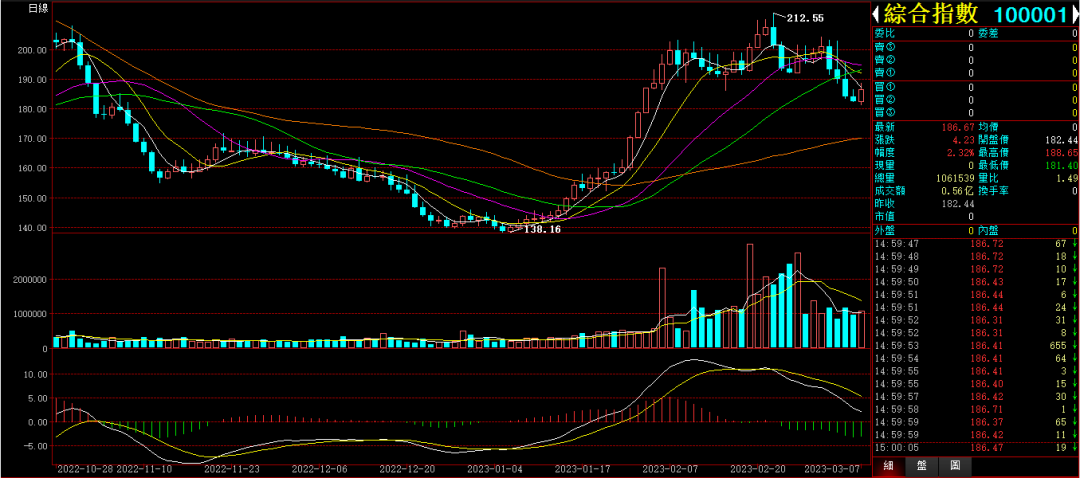Click the 138.16 low price marker
Image resolution: width=1080 pixels, height=478 pixels.
(542, 230)
